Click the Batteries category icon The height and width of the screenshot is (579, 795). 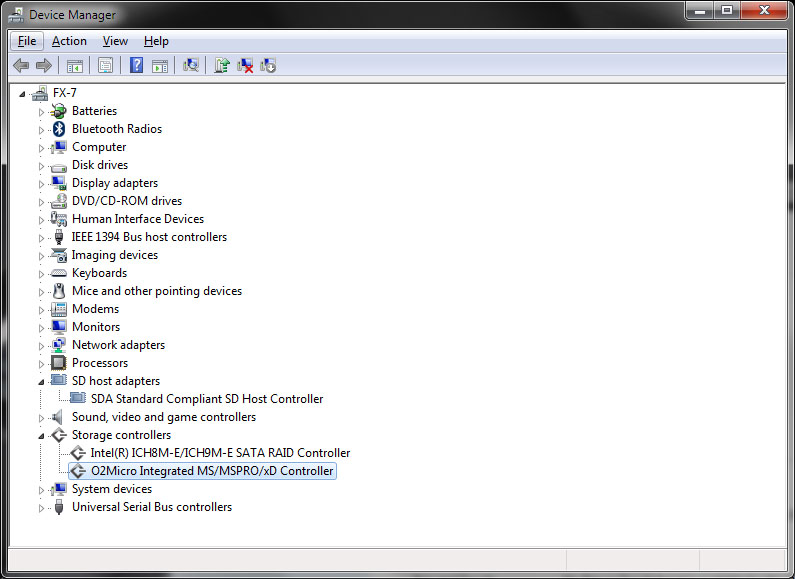point(59,111)
